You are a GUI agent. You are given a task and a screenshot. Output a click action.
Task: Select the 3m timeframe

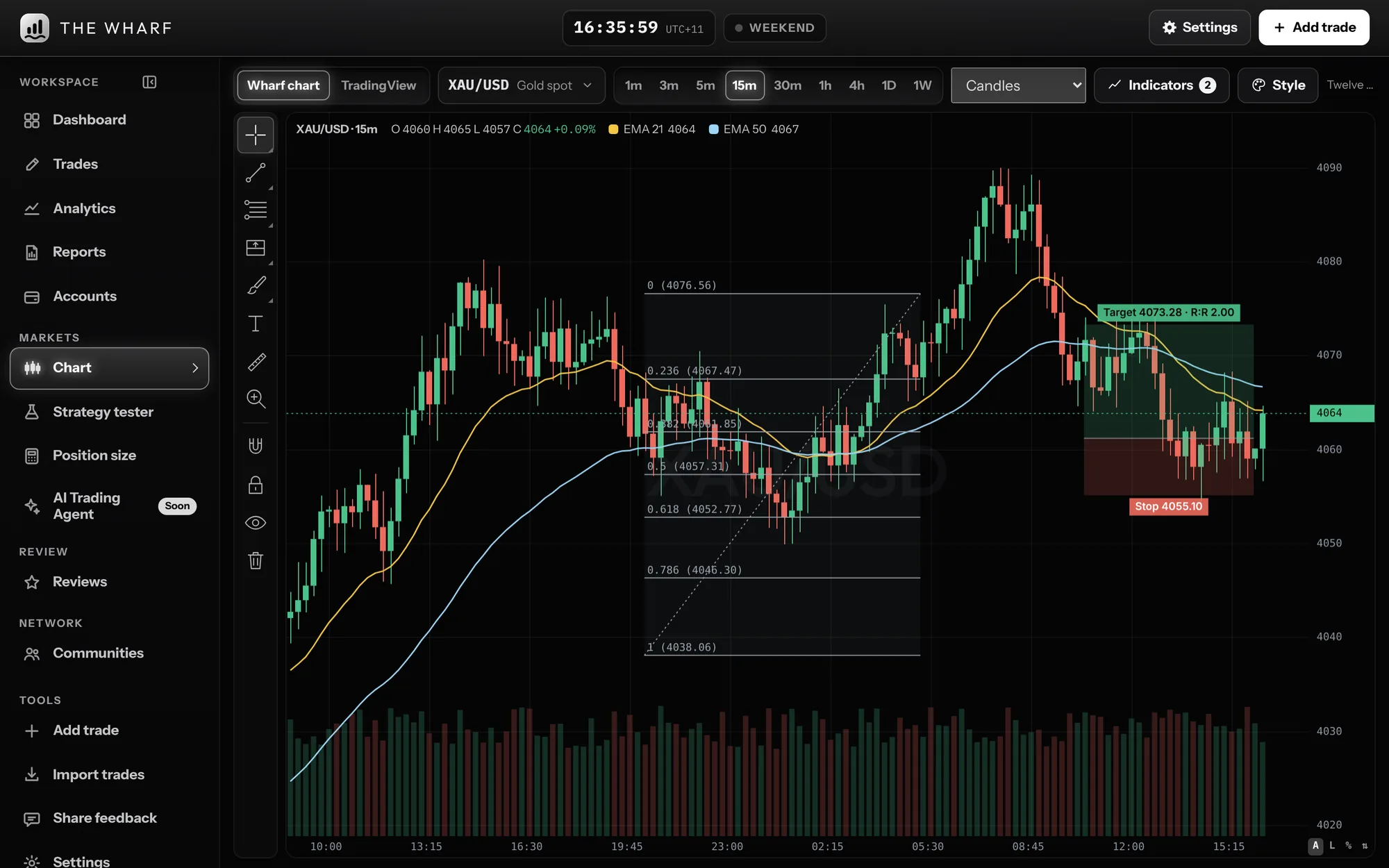point(669,85)
